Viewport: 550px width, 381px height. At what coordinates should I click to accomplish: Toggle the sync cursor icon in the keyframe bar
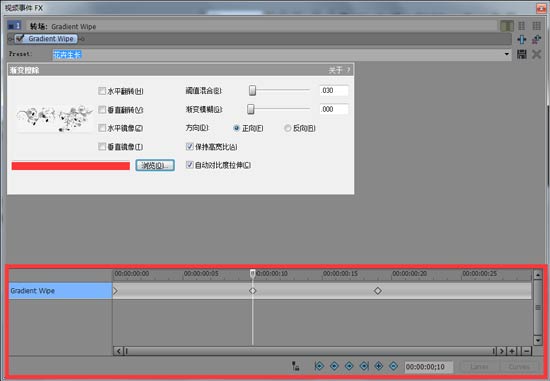[295, 366]
